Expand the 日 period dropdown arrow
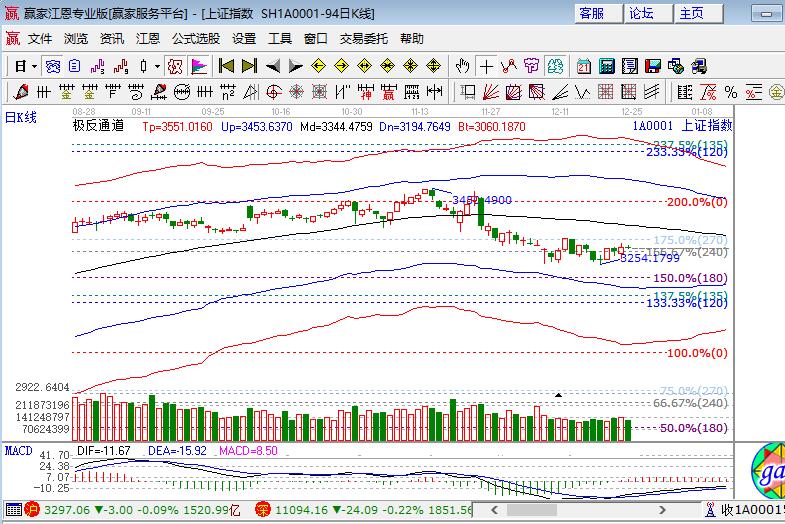Screen dimensions: 785x524 pyautogui.click(x=34, y=66)
